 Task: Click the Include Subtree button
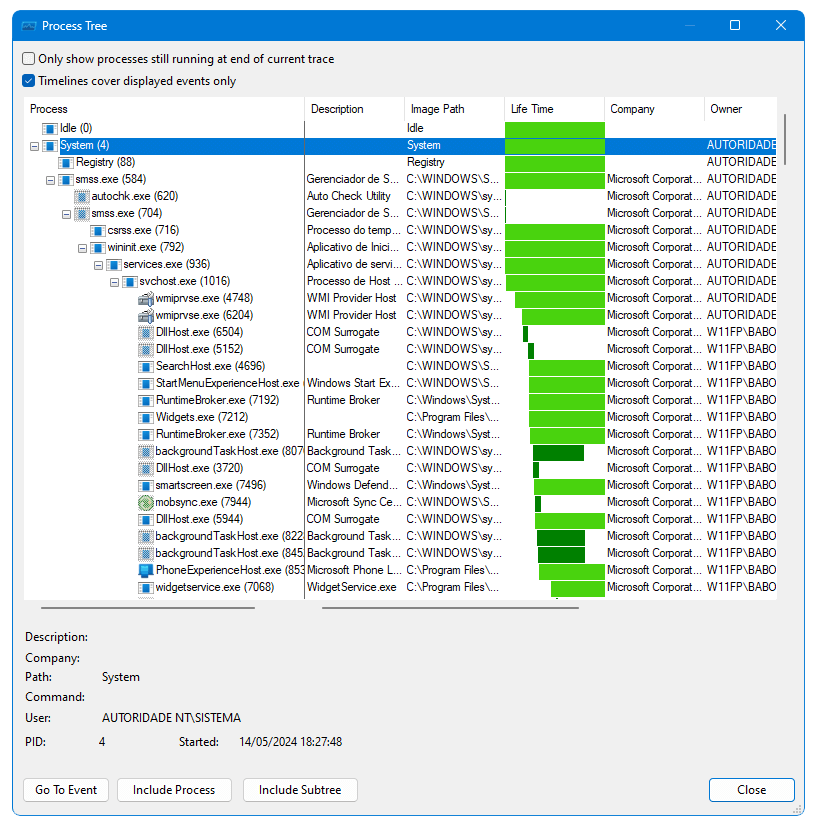[300, 790]
